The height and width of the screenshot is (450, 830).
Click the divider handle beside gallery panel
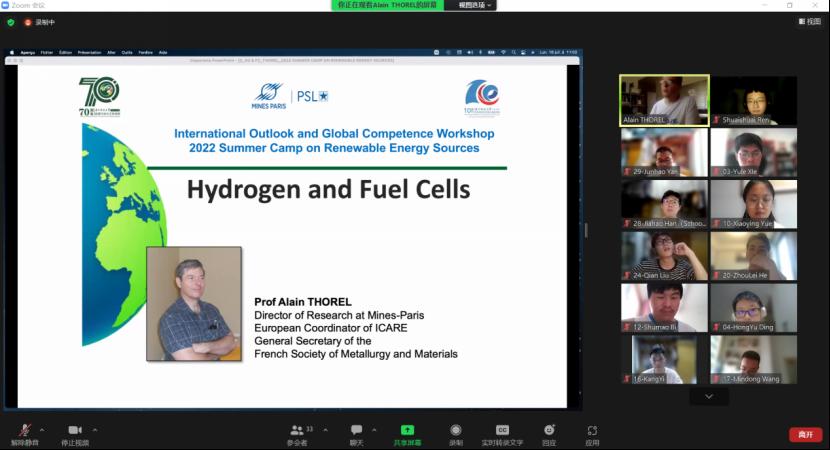click(586, 230)
